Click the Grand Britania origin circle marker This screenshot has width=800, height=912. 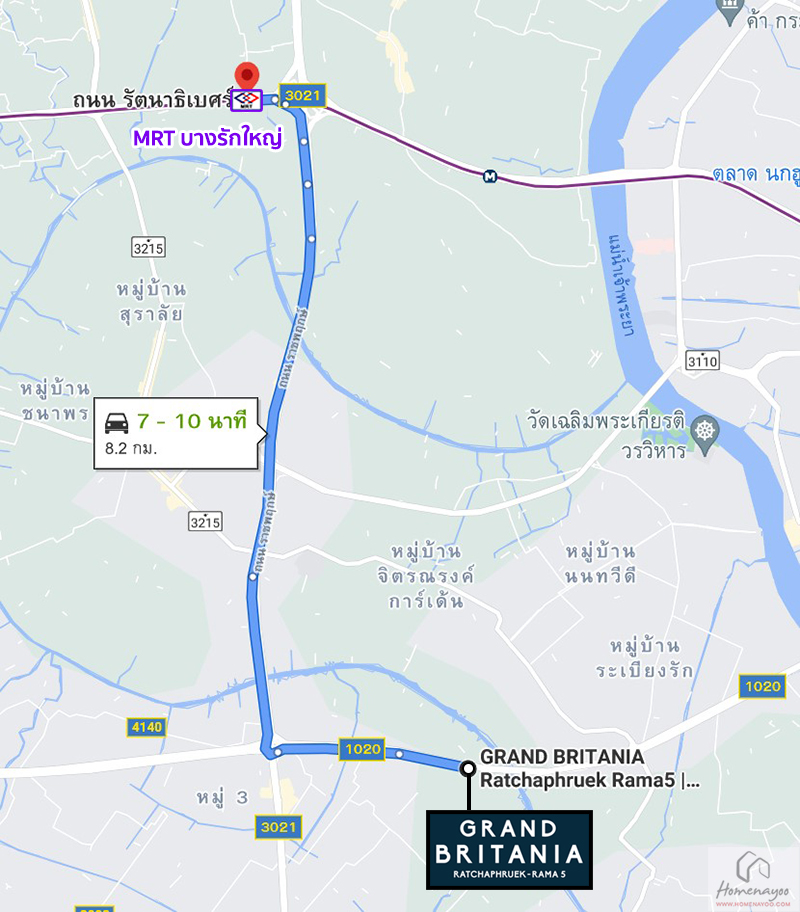point(468,769)
